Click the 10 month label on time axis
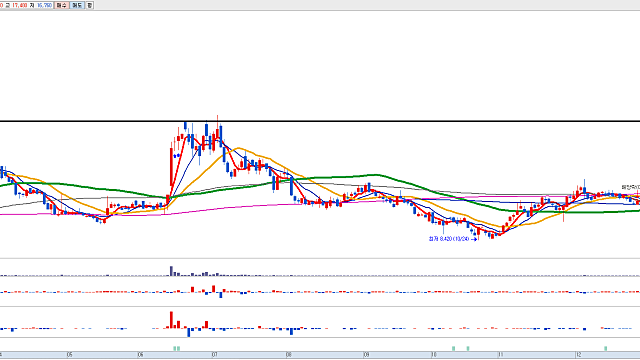 pyautogui.click(x=433, y=355)
